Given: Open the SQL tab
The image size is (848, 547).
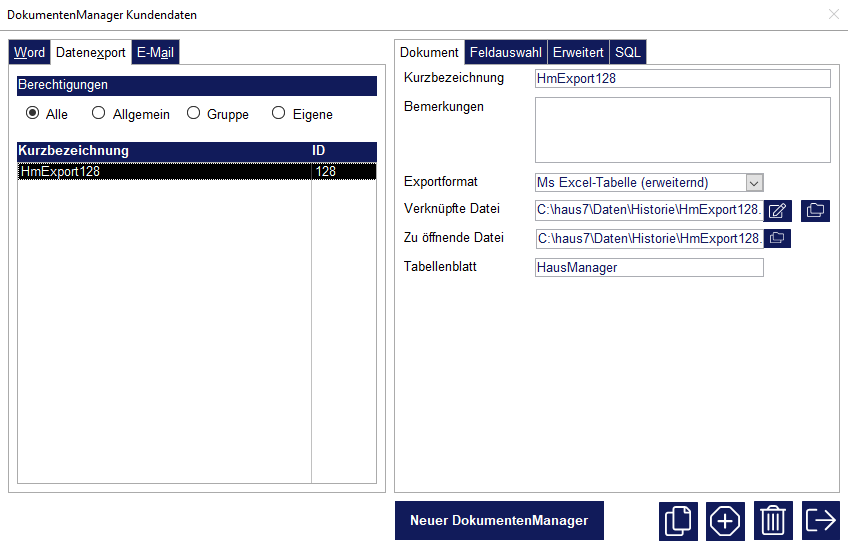Looking at the screenshot, I should 628,52.
